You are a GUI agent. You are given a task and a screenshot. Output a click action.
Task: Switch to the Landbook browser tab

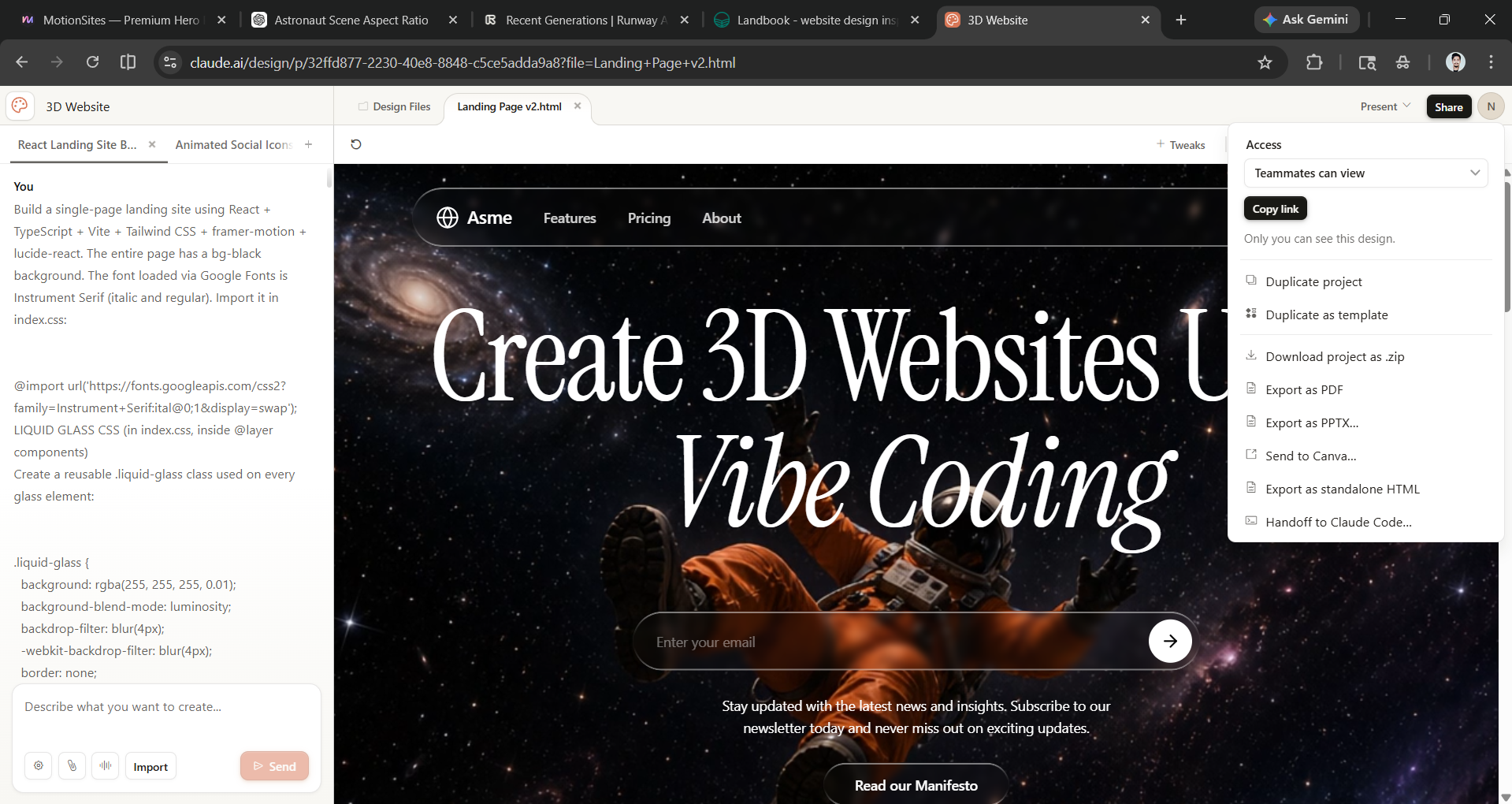pyautogui.click(x=817, y=20)
